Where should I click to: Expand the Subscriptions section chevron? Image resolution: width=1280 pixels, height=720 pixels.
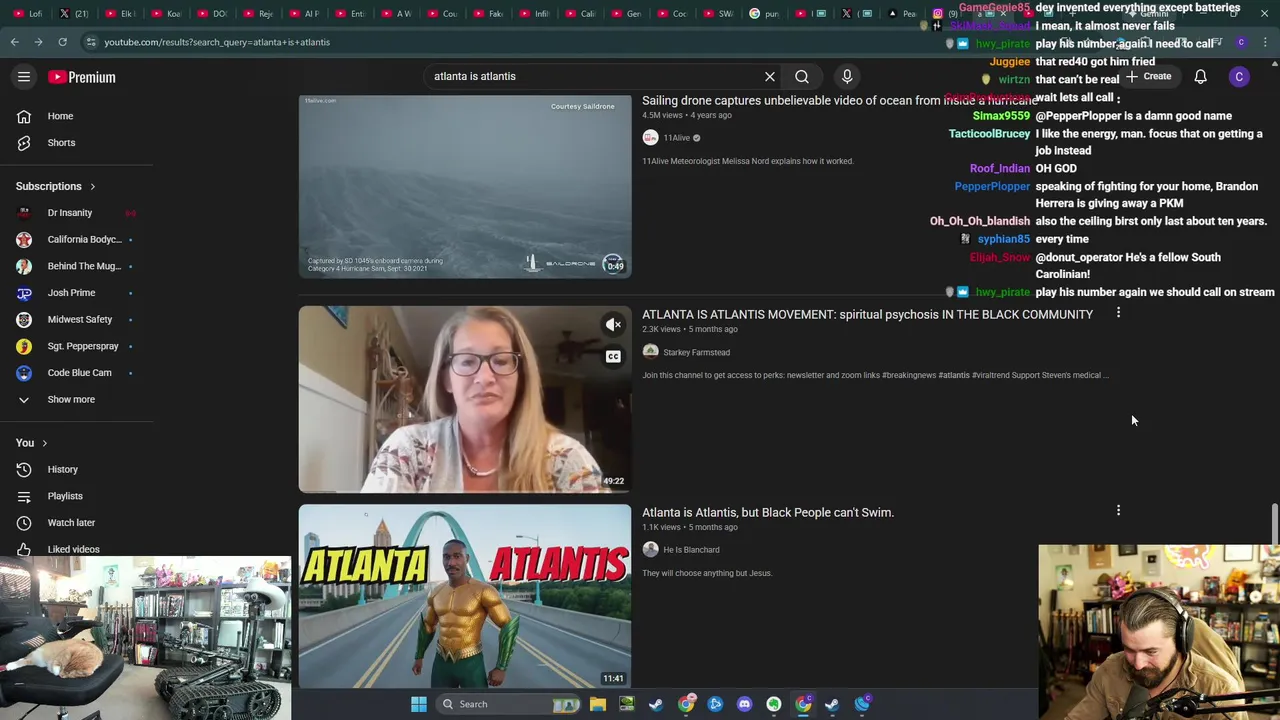[92, 186]
